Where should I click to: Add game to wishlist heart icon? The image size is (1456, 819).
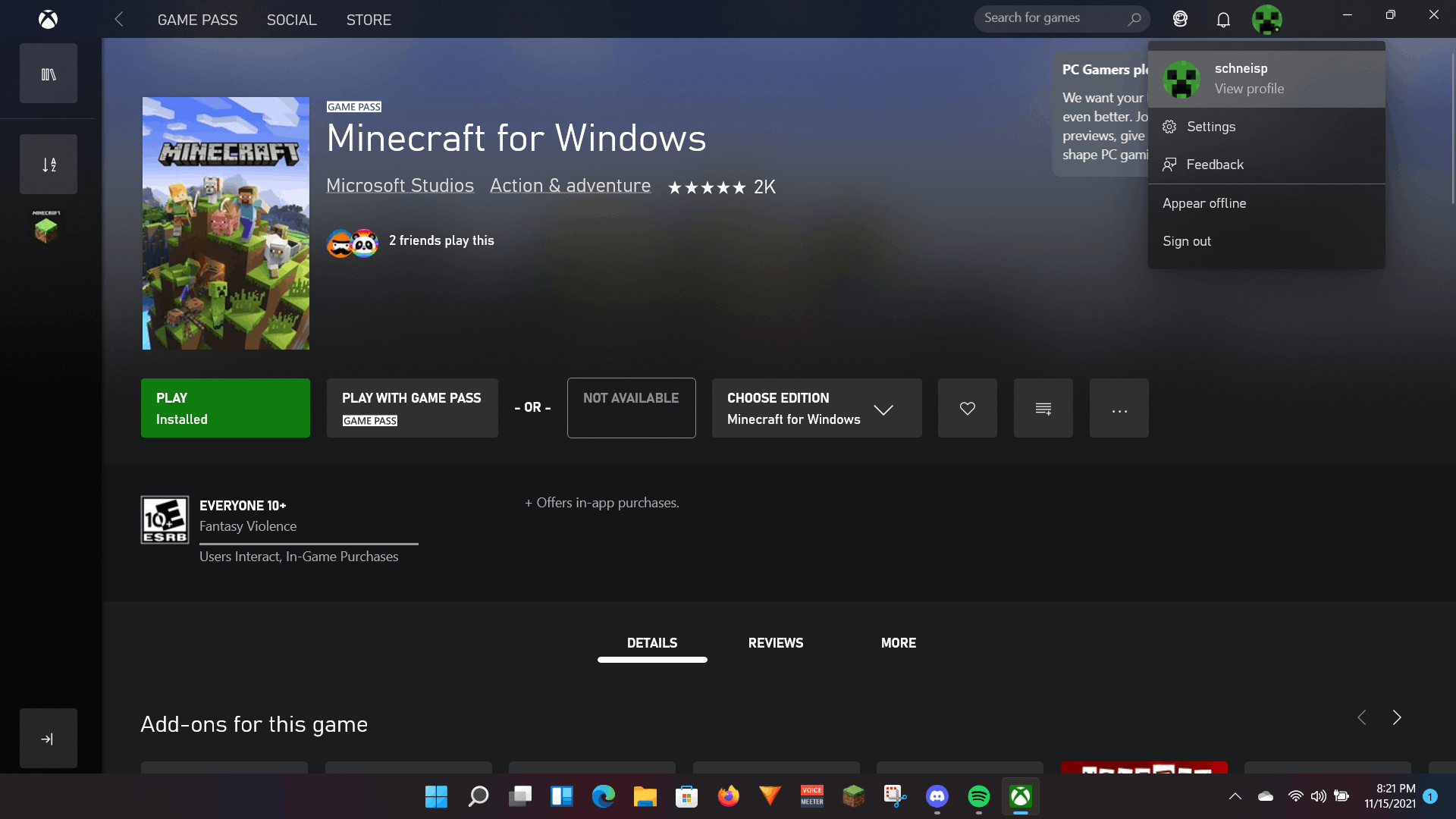point(968,408)
